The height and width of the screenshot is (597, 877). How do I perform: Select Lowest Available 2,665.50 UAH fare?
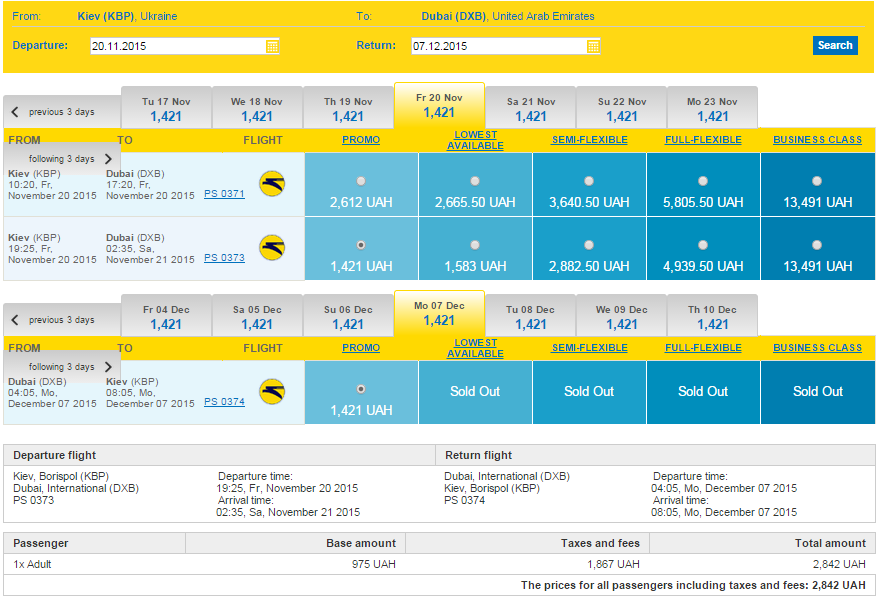pyautogui.click(x=475, y=181)
